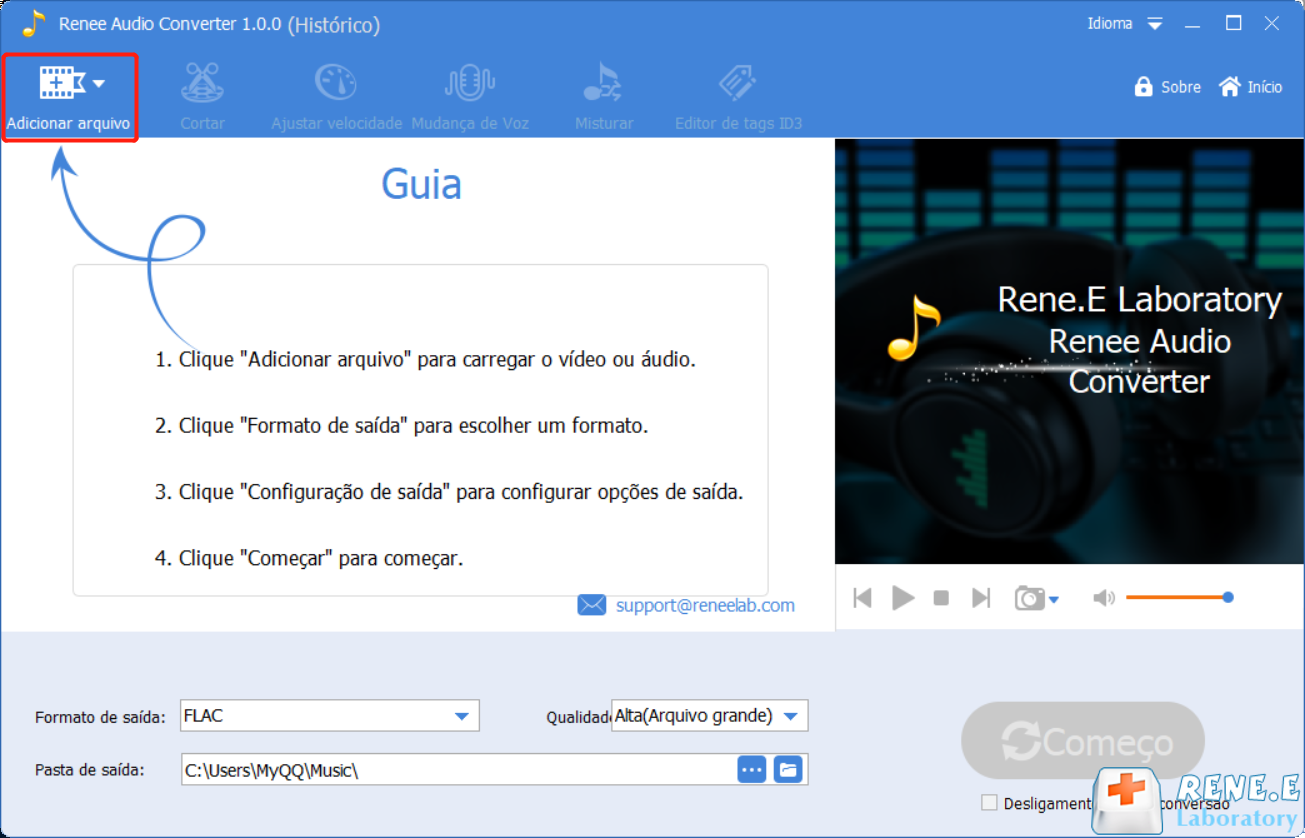Skip to next track in player
The image size is (1305, 838).
981,598
